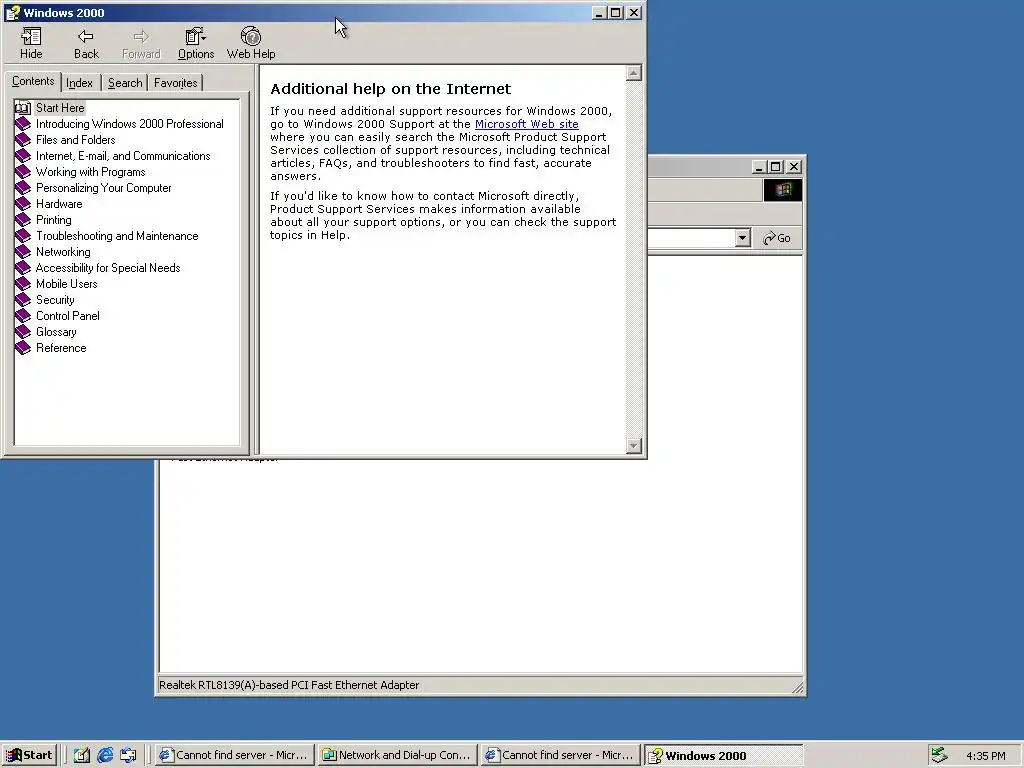Open the Personalizing Your Computer topic
Image resolution: width=1024 pixels, height=768 pixels.
click(x=103, y=187)
